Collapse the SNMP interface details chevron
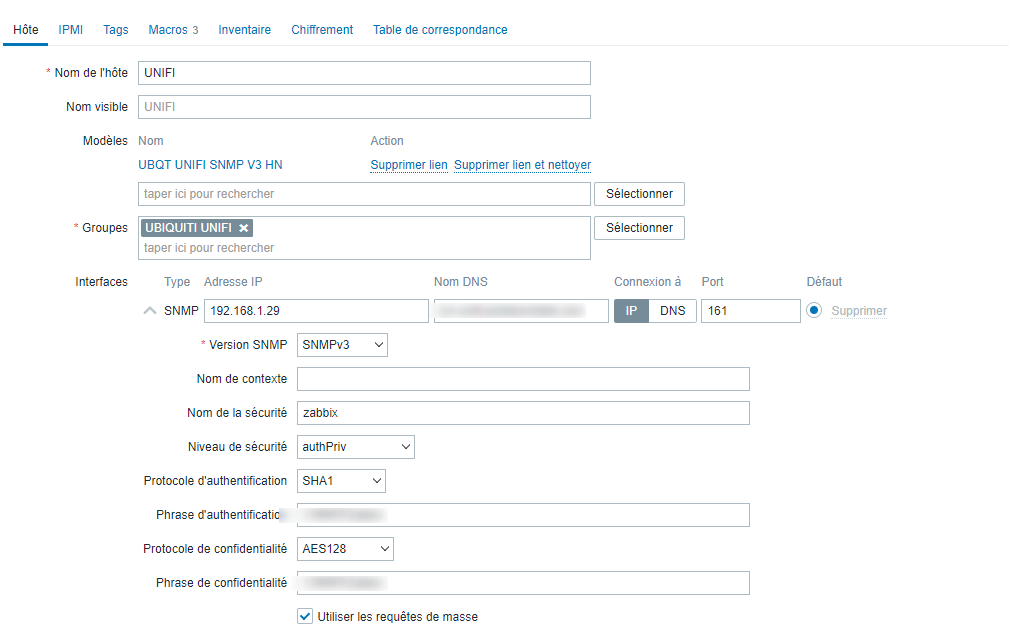The height and width of the screenshot is (640, 1009). coord(150,311)
